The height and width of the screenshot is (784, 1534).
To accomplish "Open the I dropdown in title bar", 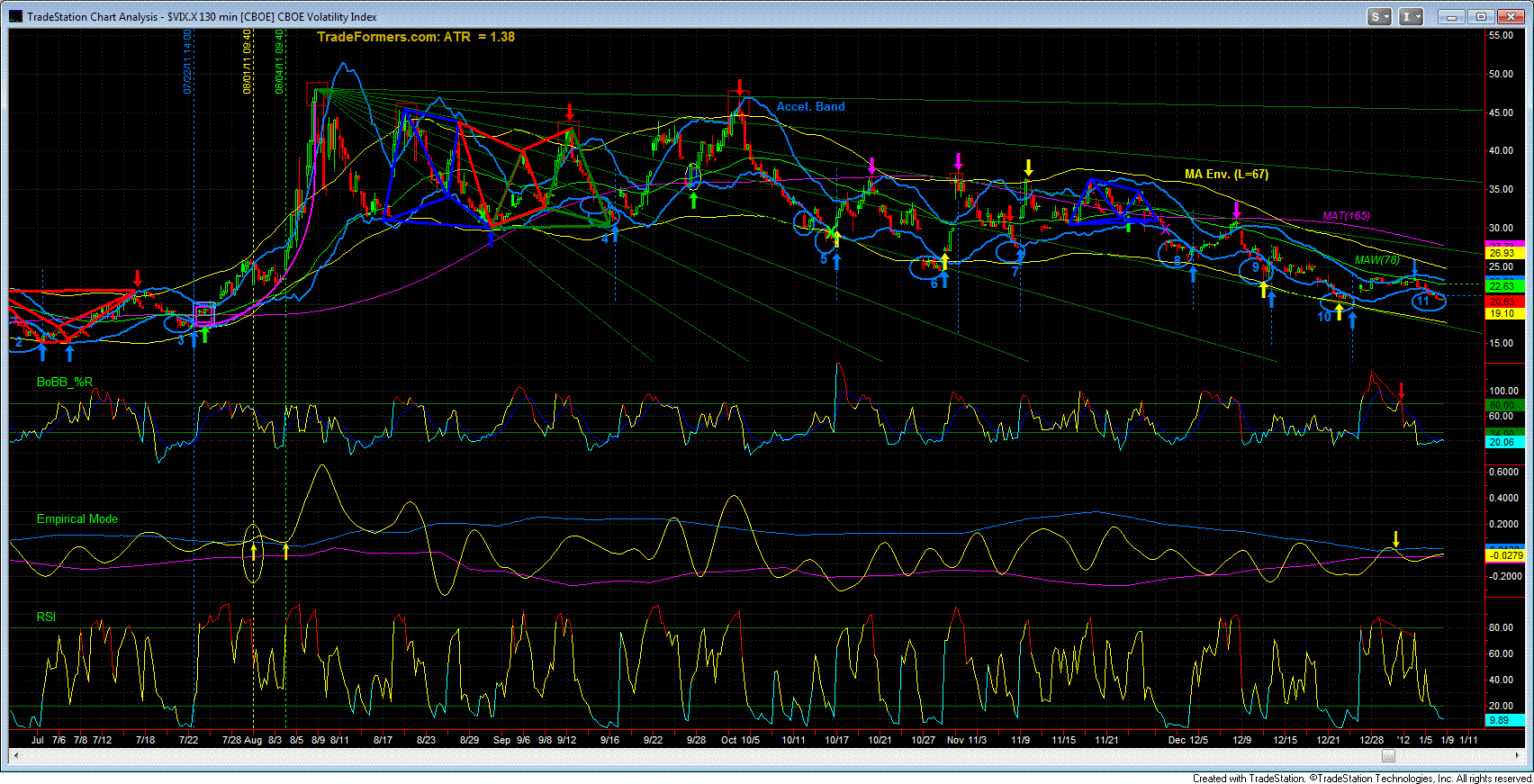I will [1411, 16].
